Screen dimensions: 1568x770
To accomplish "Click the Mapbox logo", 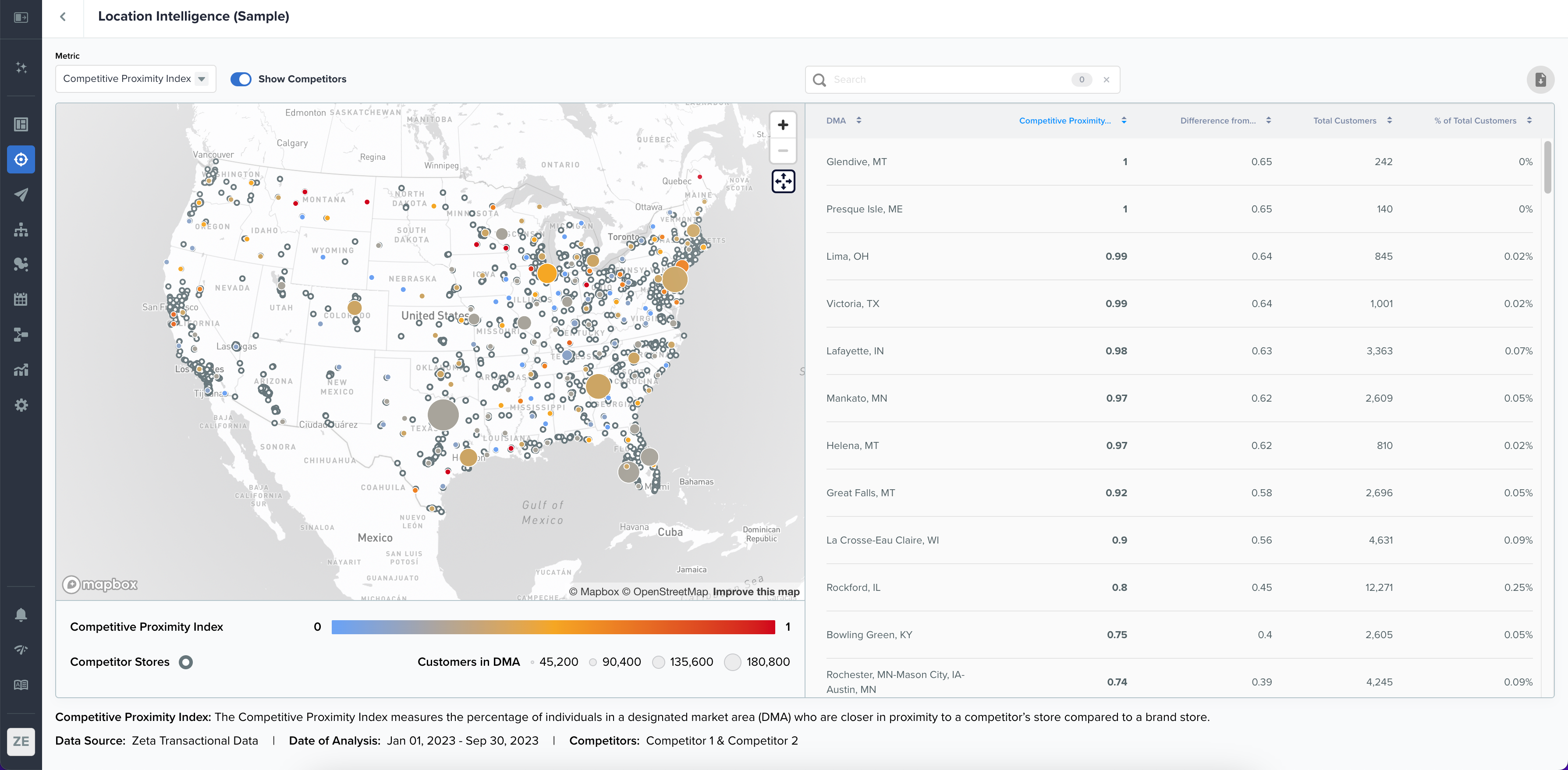I will pyautogui.click(x=100, y=584).
